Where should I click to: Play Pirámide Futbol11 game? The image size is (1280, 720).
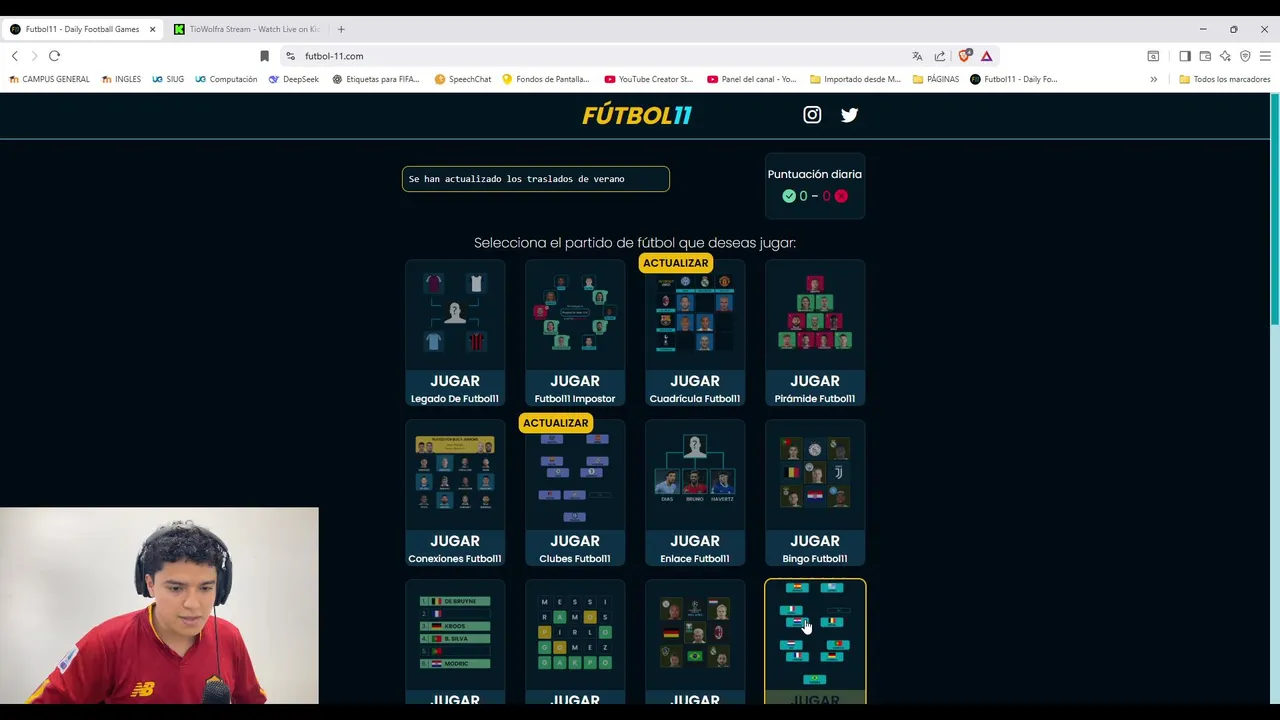click(815, 333)
